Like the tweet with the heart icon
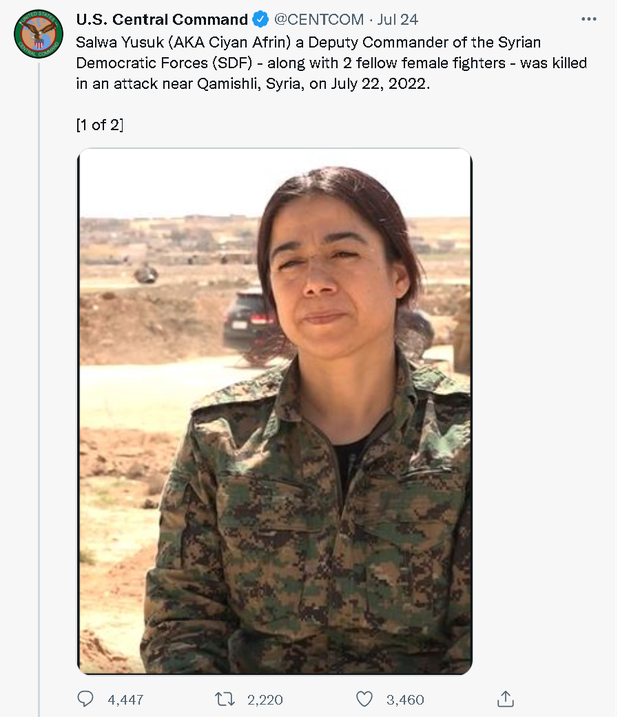 (364, 699)
